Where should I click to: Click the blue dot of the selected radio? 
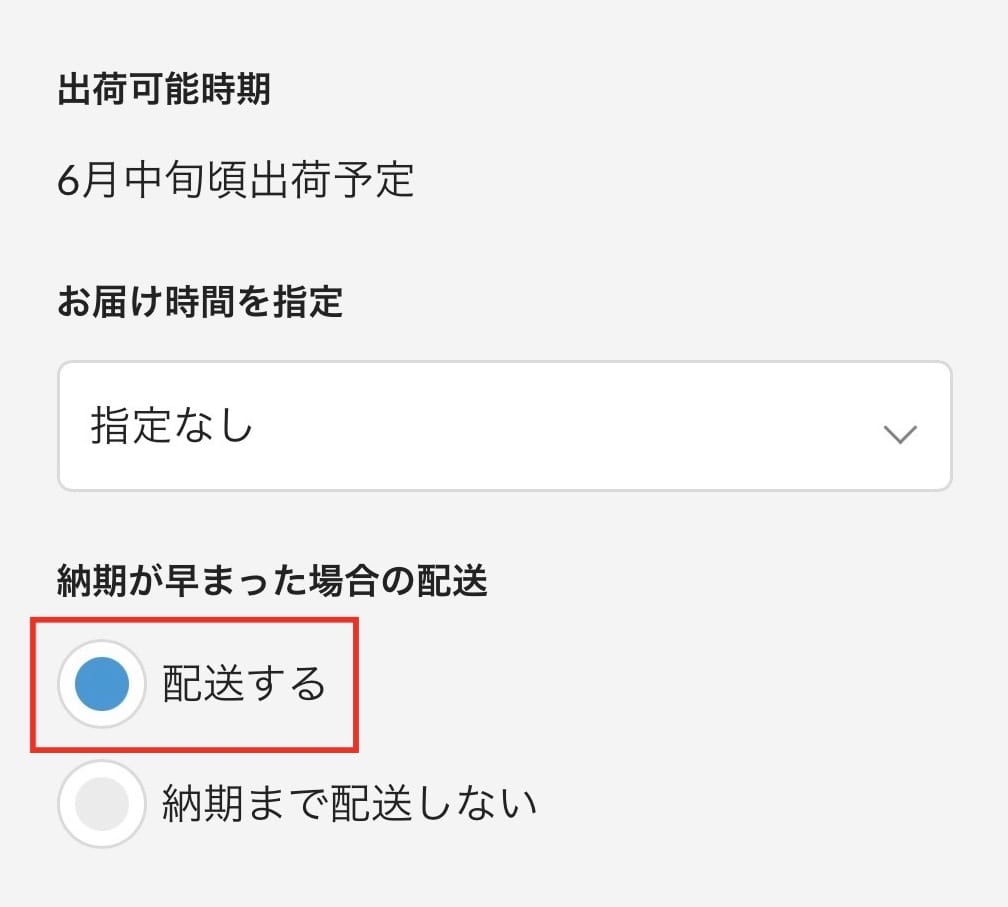coord(102,684)
